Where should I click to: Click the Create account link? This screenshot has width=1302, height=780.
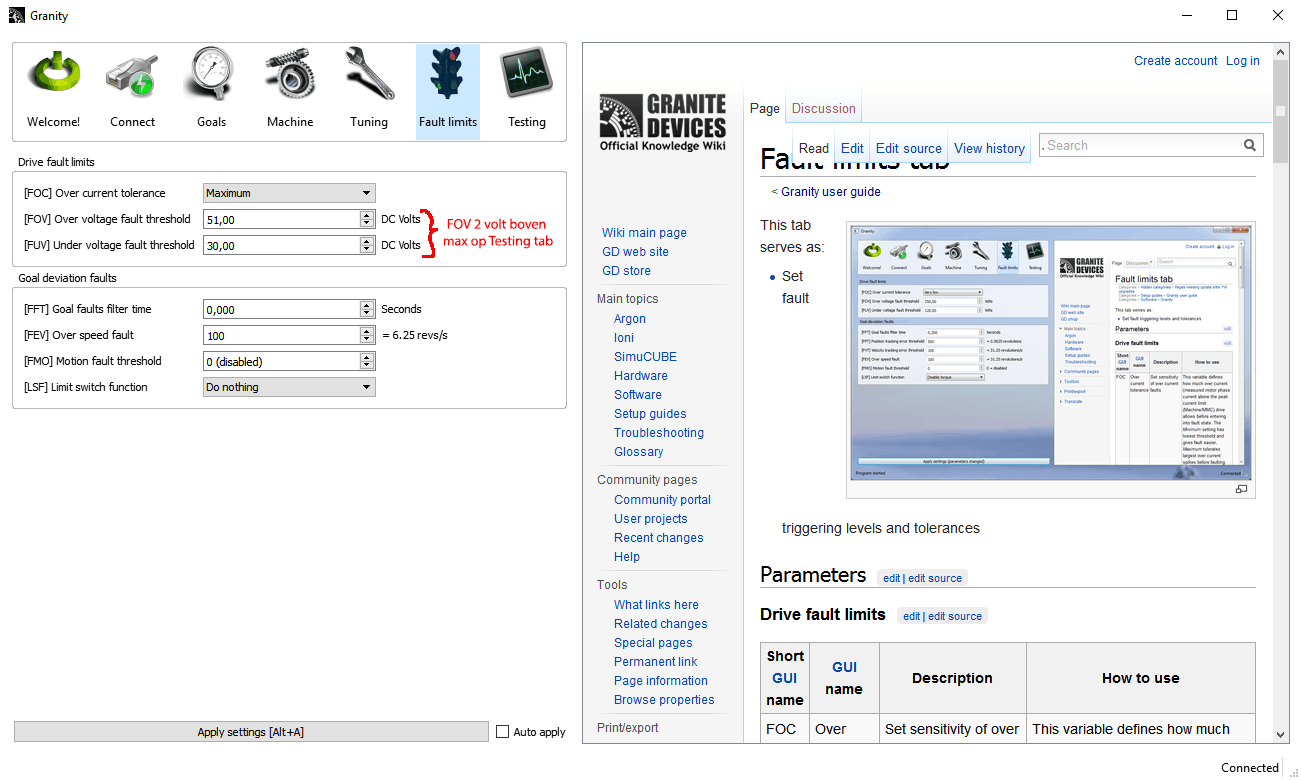pos(1176,61)
